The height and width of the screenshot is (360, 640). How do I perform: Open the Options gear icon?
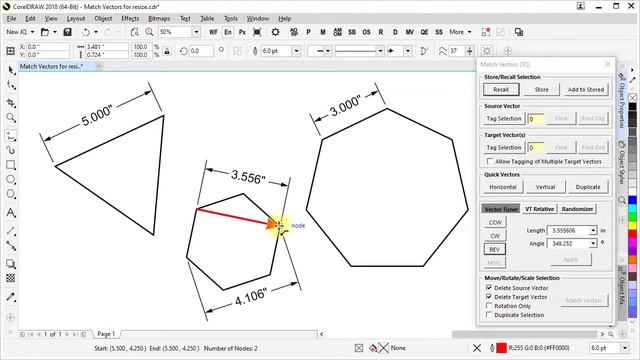point(276,32)
